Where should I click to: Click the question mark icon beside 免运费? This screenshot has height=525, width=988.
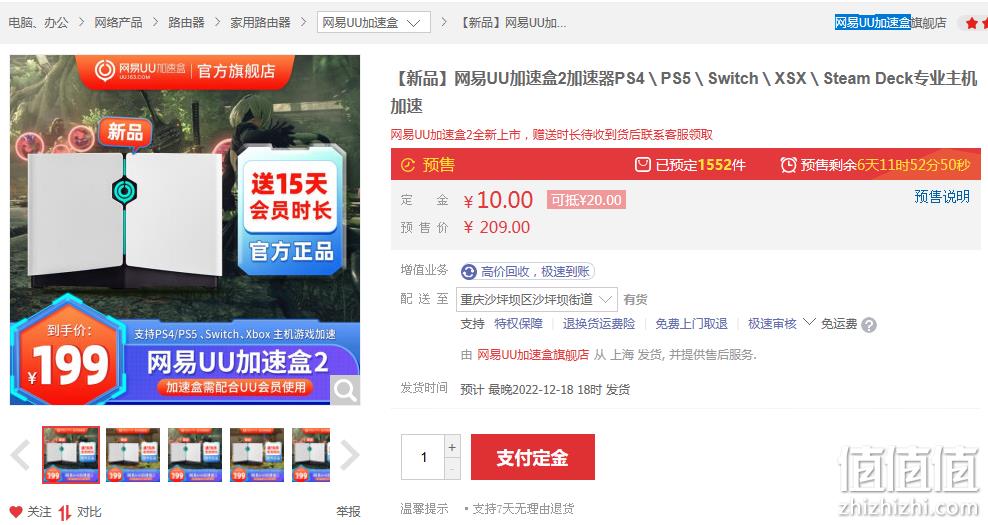869,325
